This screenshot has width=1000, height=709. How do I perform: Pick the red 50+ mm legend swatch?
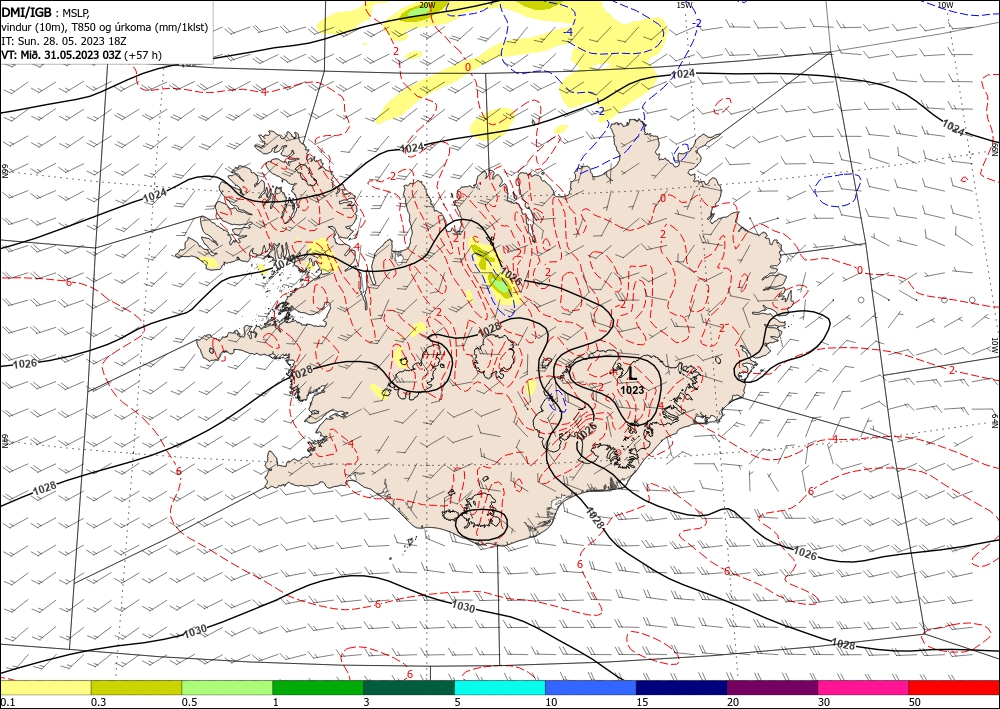(x=954, y=687)
